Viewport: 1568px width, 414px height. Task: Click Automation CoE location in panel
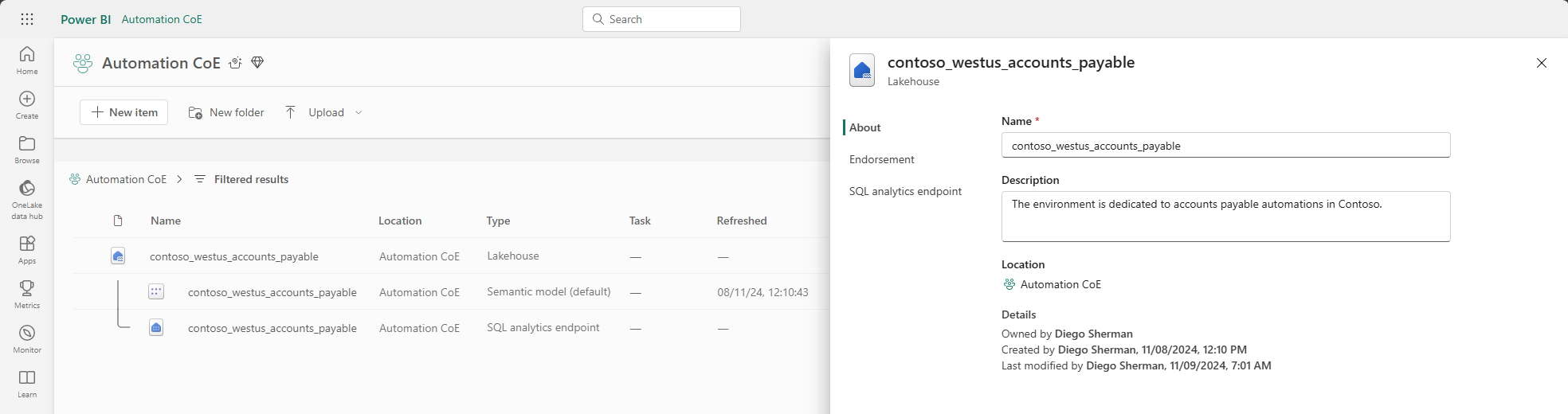tap(1060, 284)
